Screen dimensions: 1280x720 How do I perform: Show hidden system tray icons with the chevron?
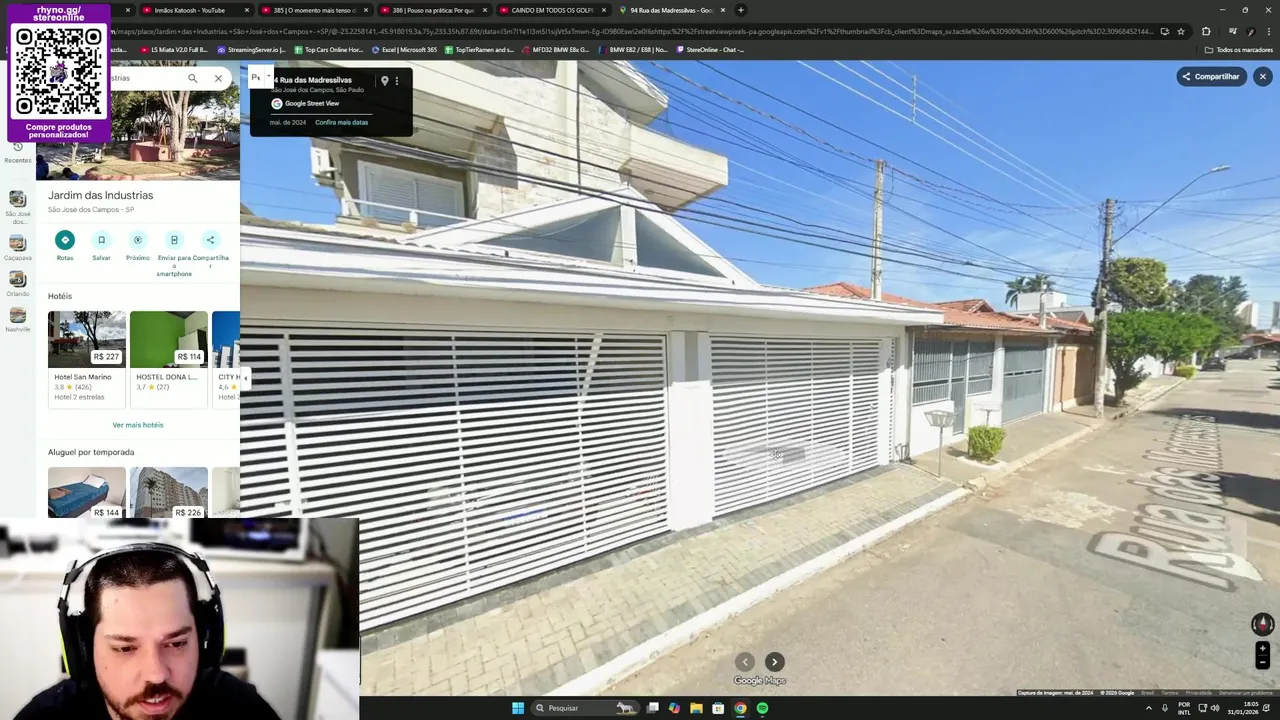[1148, 708]
